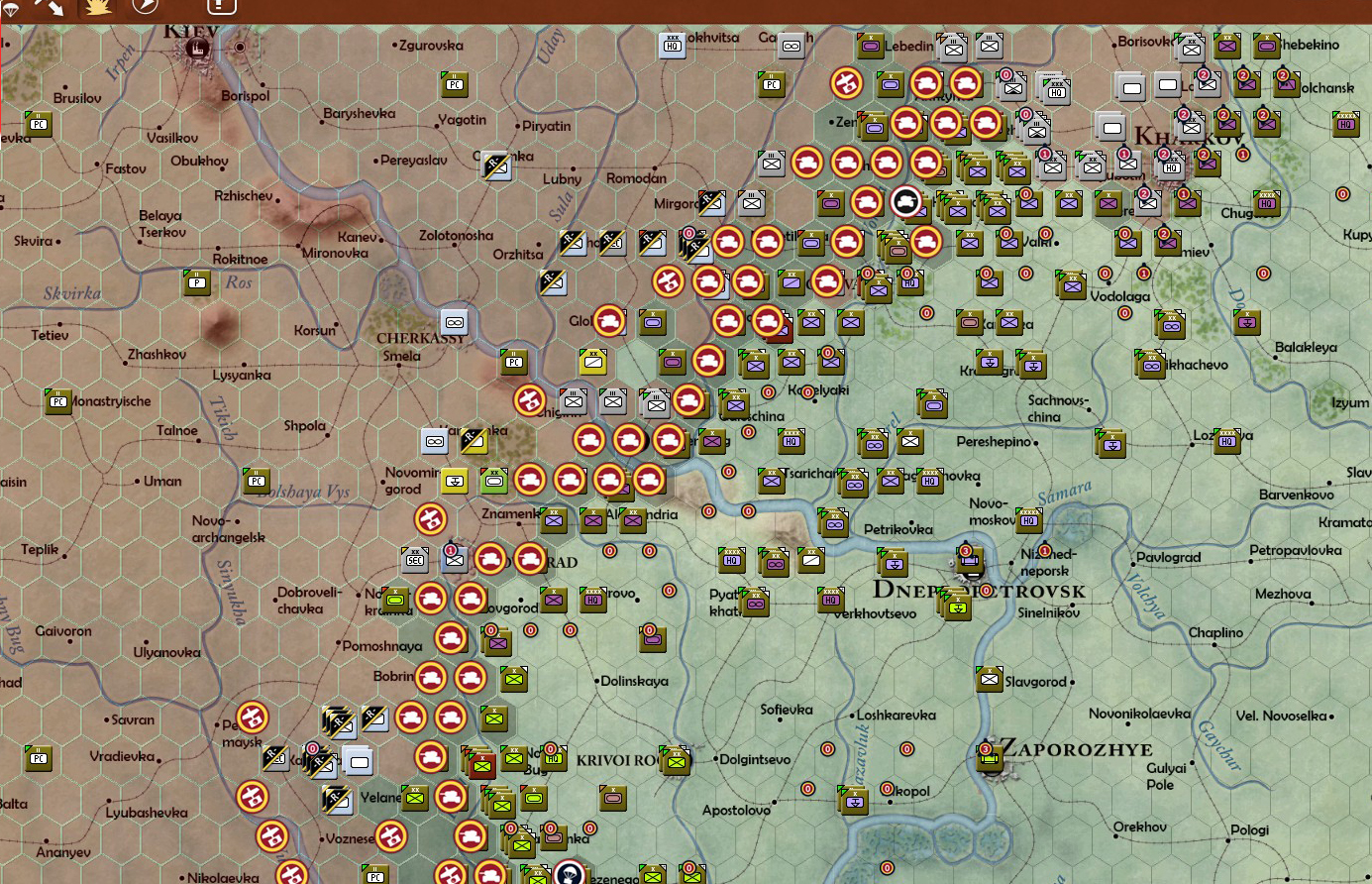Select the rail repair unit at Mirgorod
The image size is (1372, 884).
pyautogui.click(x=712, y=203)
